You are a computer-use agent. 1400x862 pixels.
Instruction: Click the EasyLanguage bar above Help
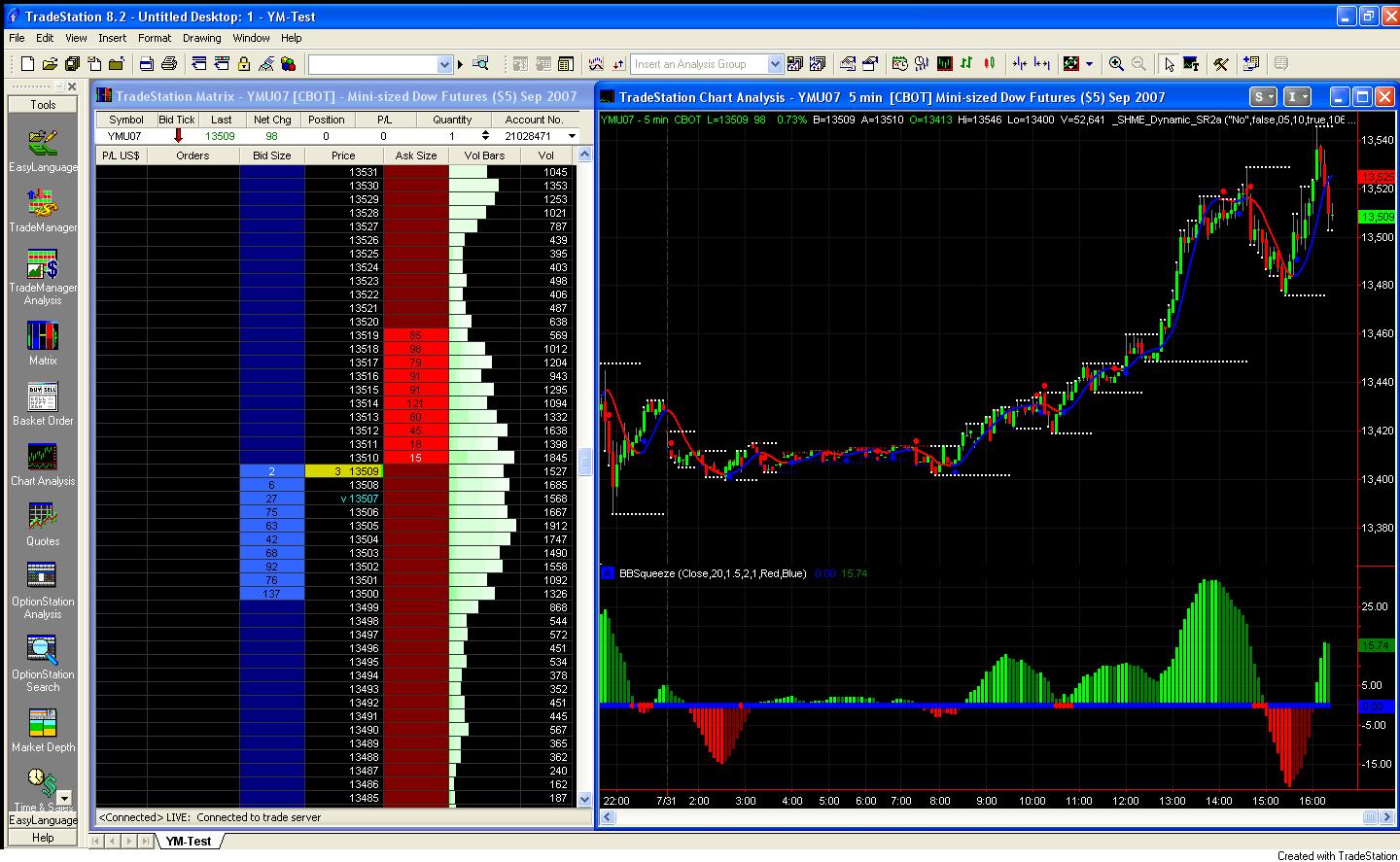pyautogui.click(x=43, y=820)
